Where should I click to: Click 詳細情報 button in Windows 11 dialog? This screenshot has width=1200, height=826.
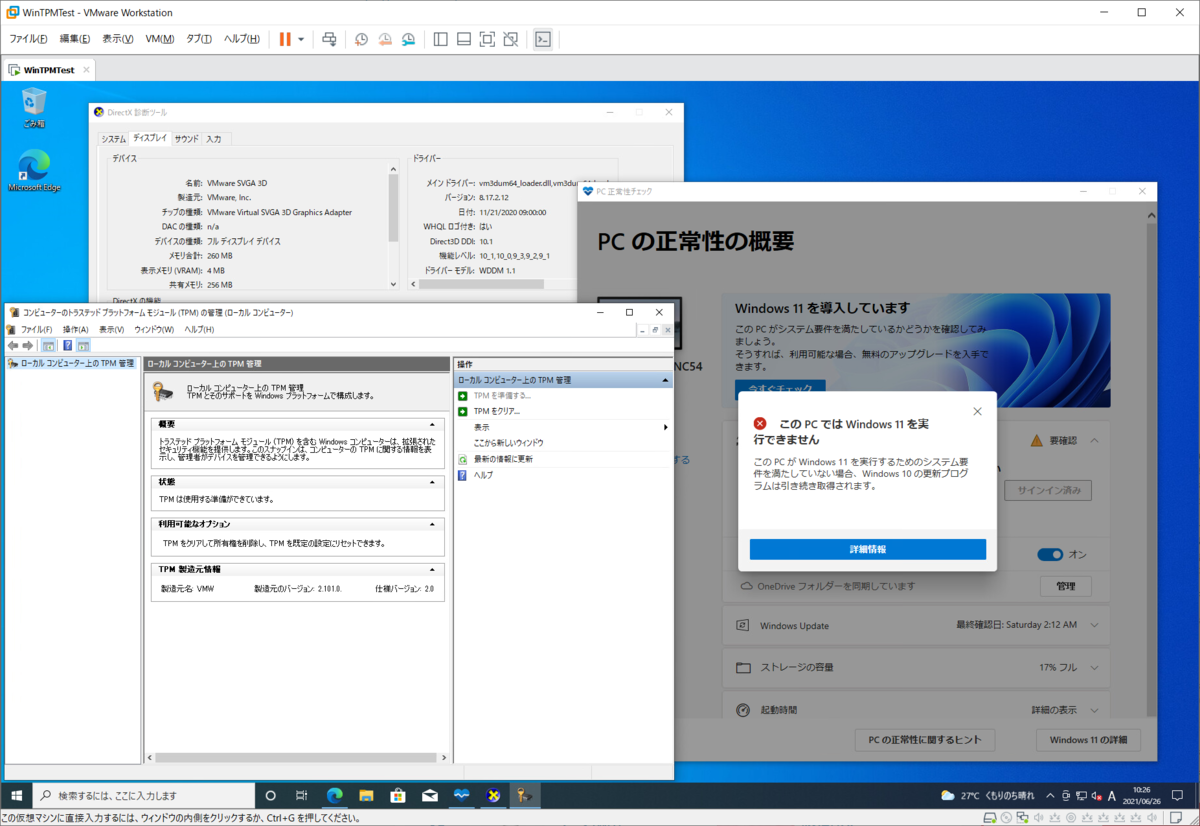point(867,549)
